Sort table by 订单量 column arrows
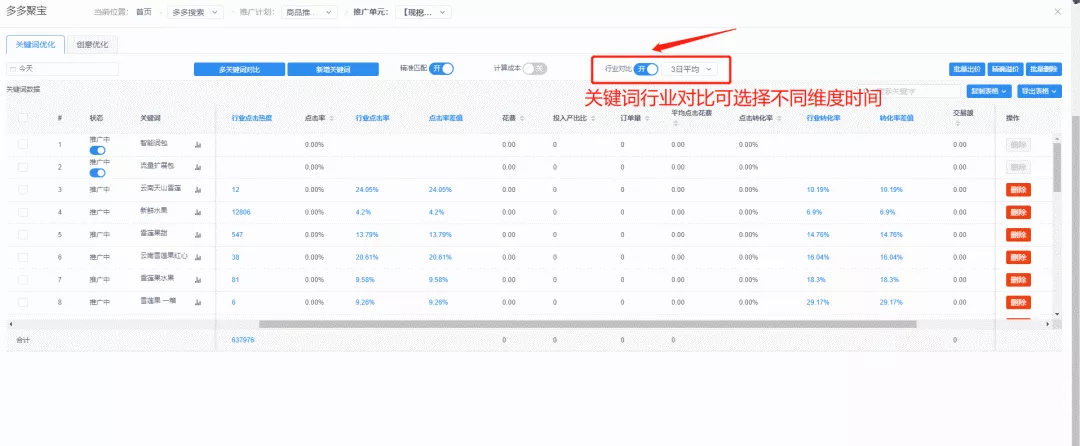 [x=648, y=118]
